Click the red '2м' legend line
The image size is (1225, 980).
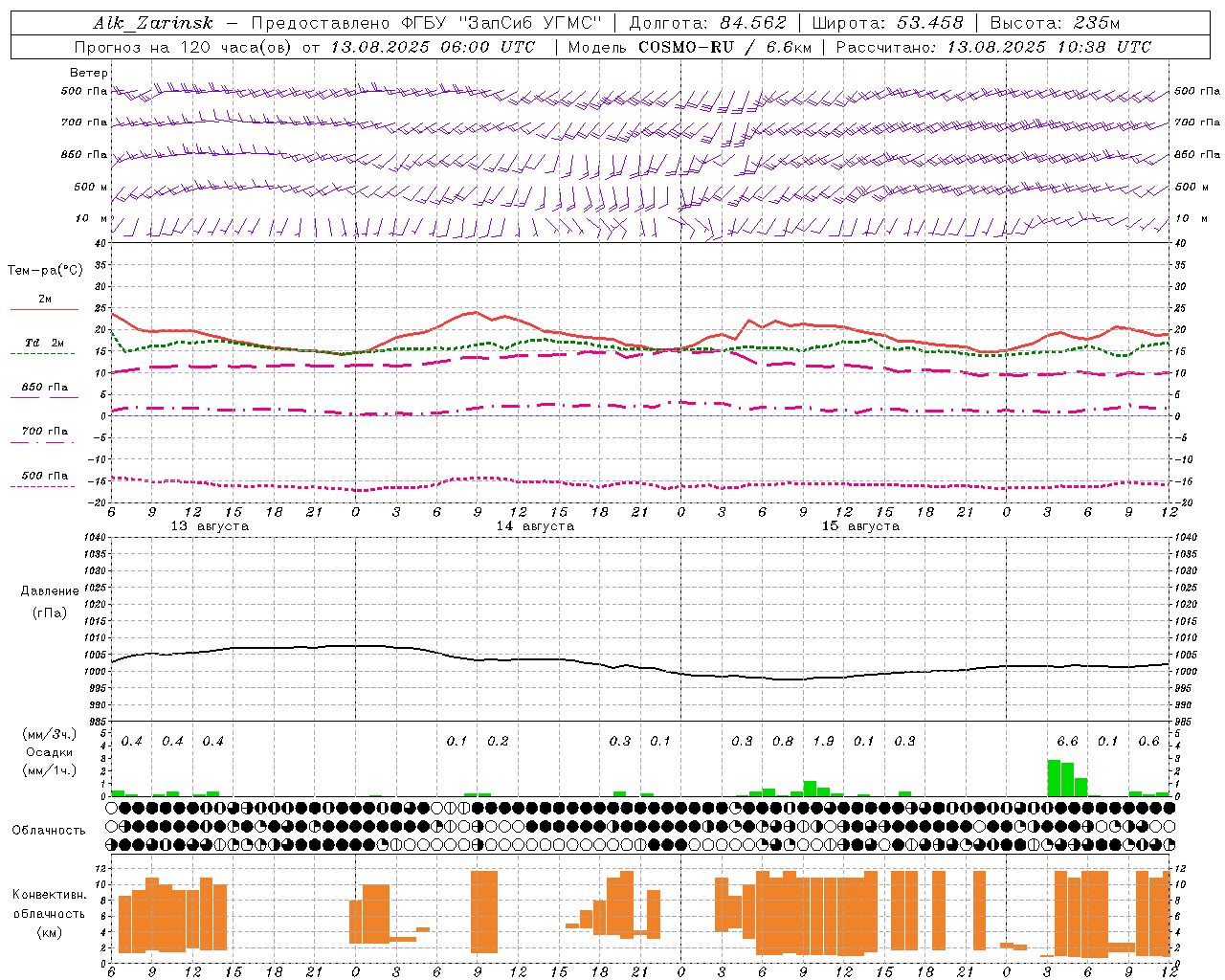[44, 310]
